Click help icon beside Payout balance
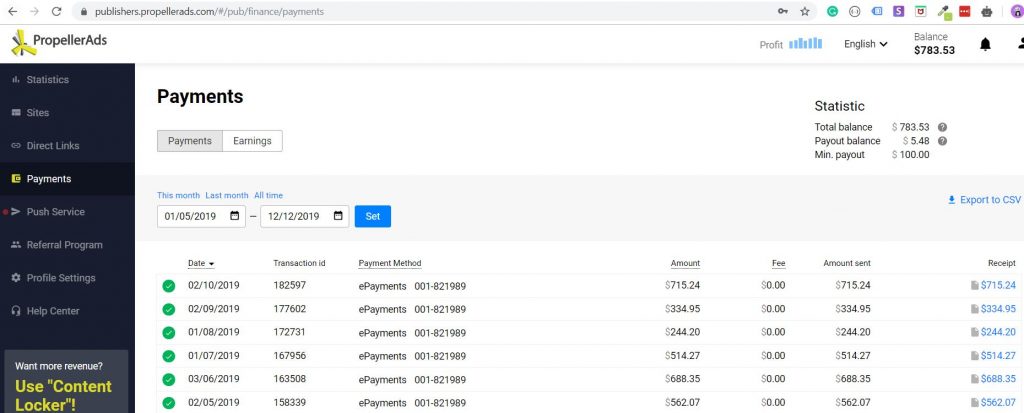Viewport: 1024px width, 413px height. pos(942,141)
